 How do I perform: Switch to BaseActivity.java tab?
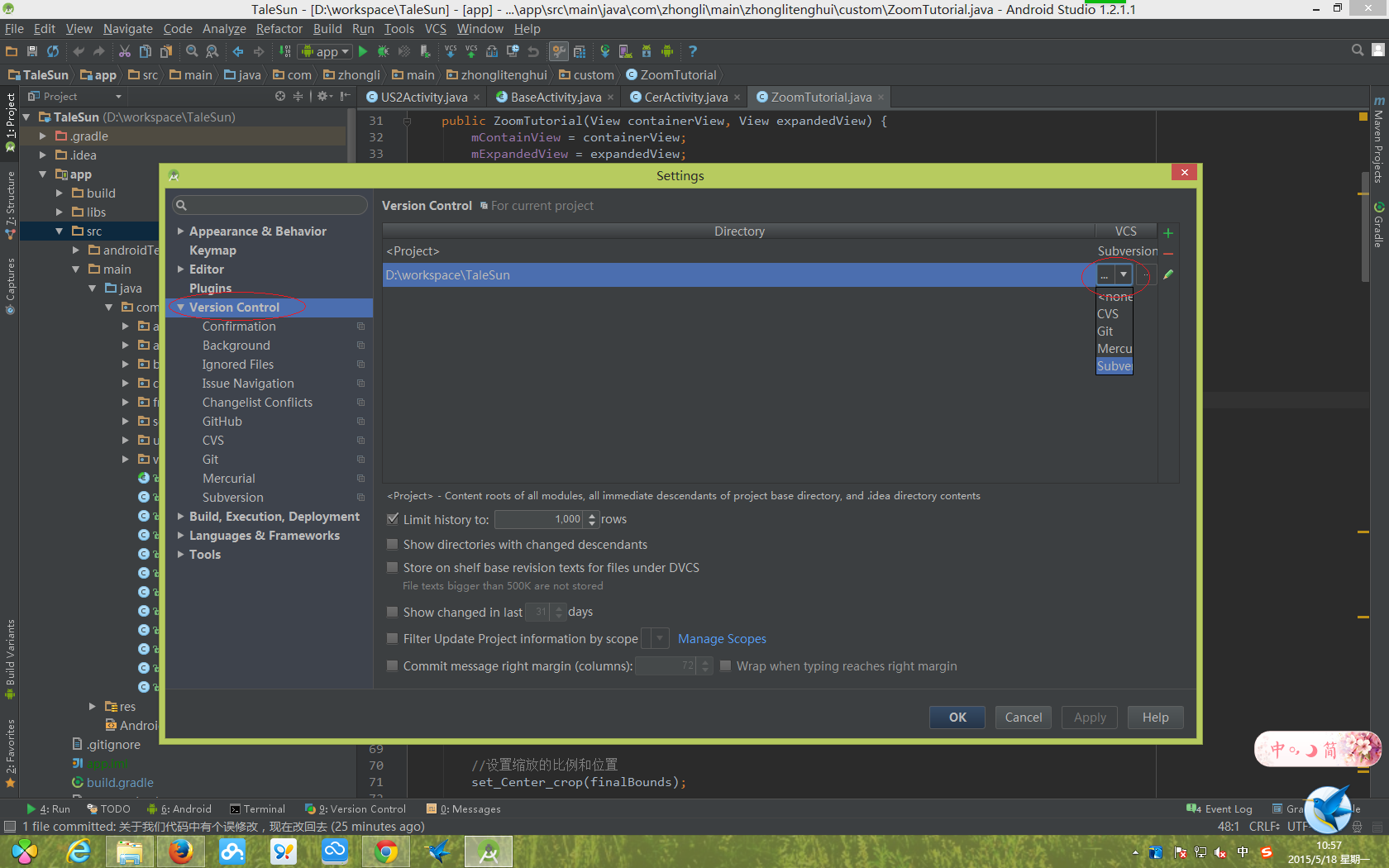(556, 98)
